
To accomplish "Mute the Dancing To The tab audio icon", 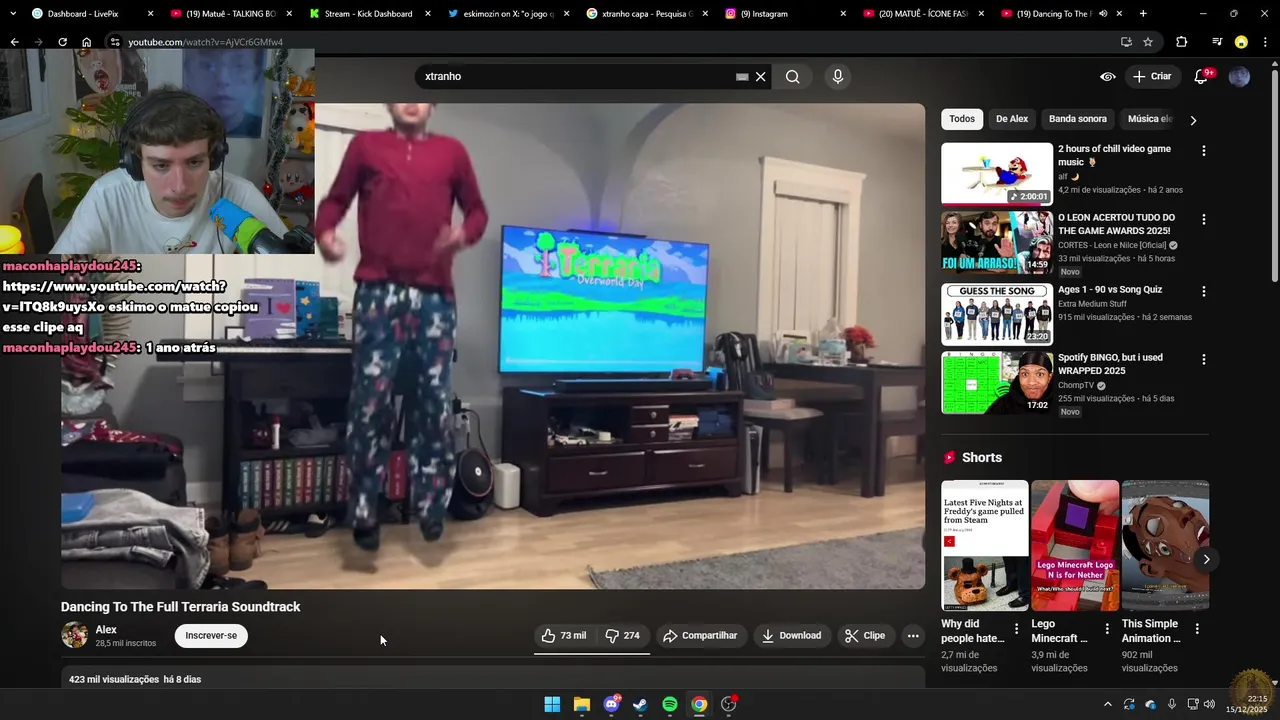I will tap(1103, 14).
